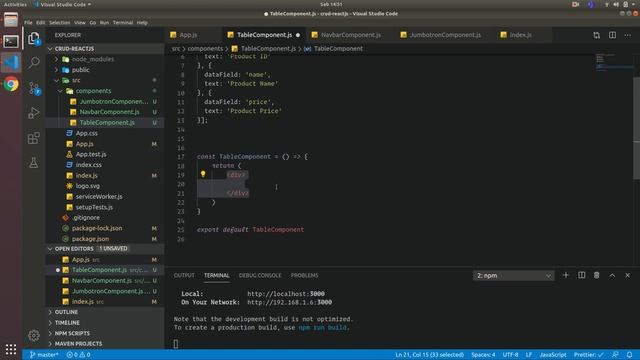The width and height of the screenshot is (640, 360).
Task: Open the notifications bell in status bar
Action: 629,355
